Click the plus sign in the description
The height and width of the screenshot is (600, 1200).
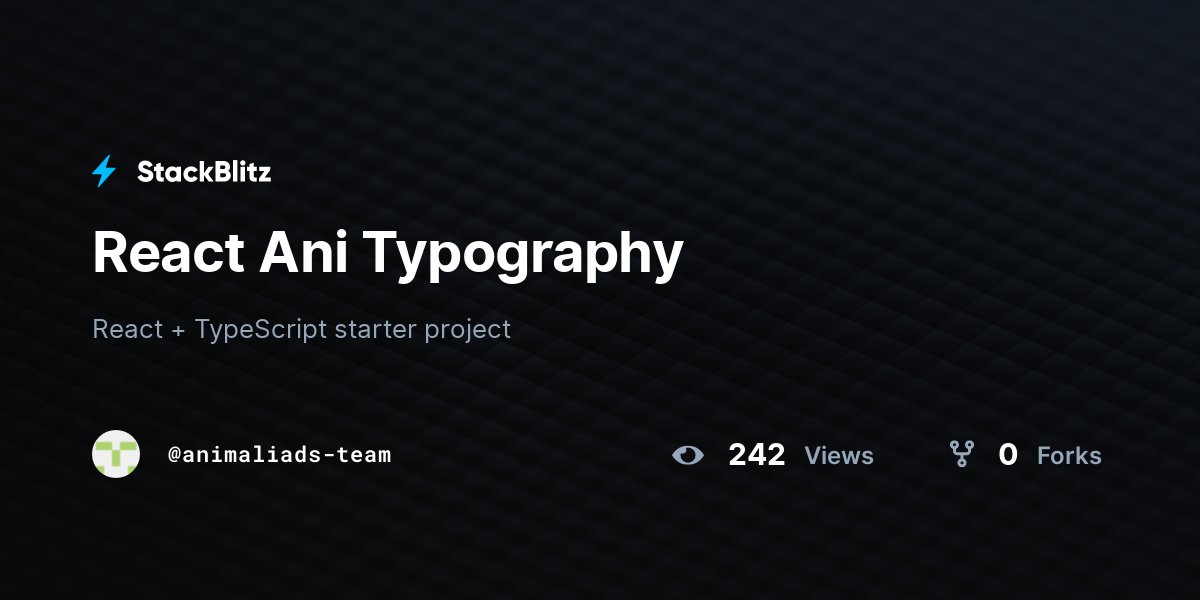178,330
